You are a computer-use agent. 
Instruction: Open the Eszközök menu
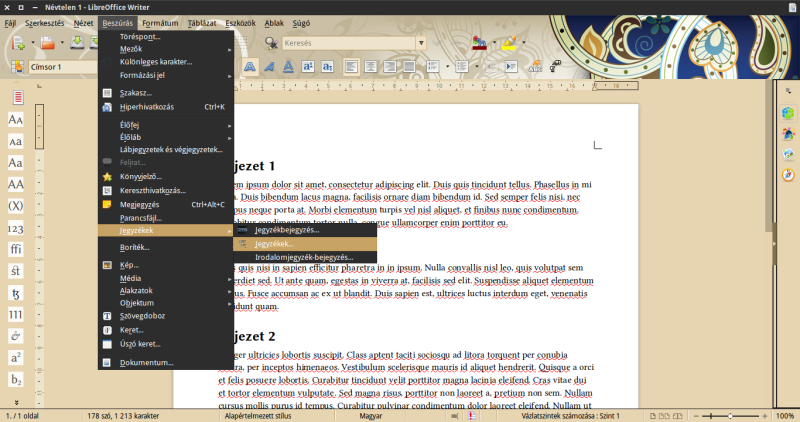click(x=240, y=23)
